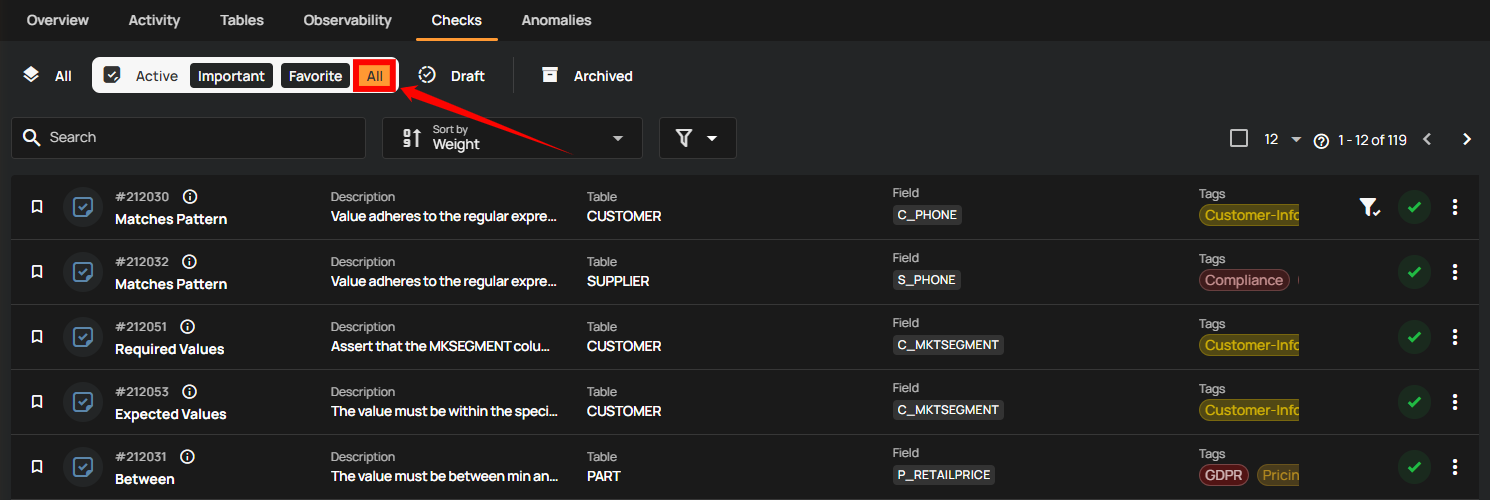Click SUPPLIER table name

click(x=618, y=281)
